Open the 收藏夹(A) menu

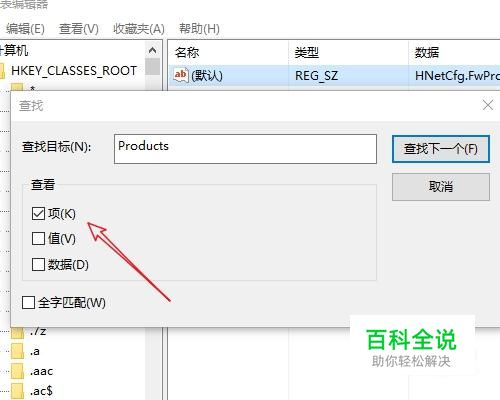click(x=139, y=29)
